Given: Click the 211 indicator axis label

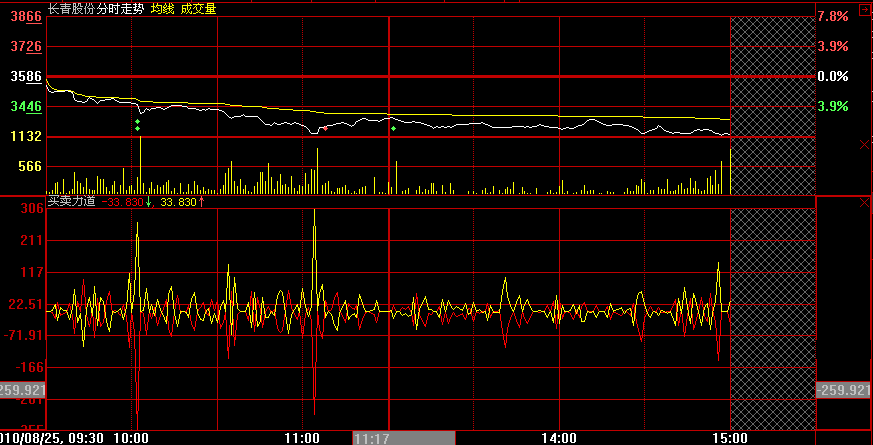Looking at the screenshot, I should pyautogui.click(x=33, y=241).
